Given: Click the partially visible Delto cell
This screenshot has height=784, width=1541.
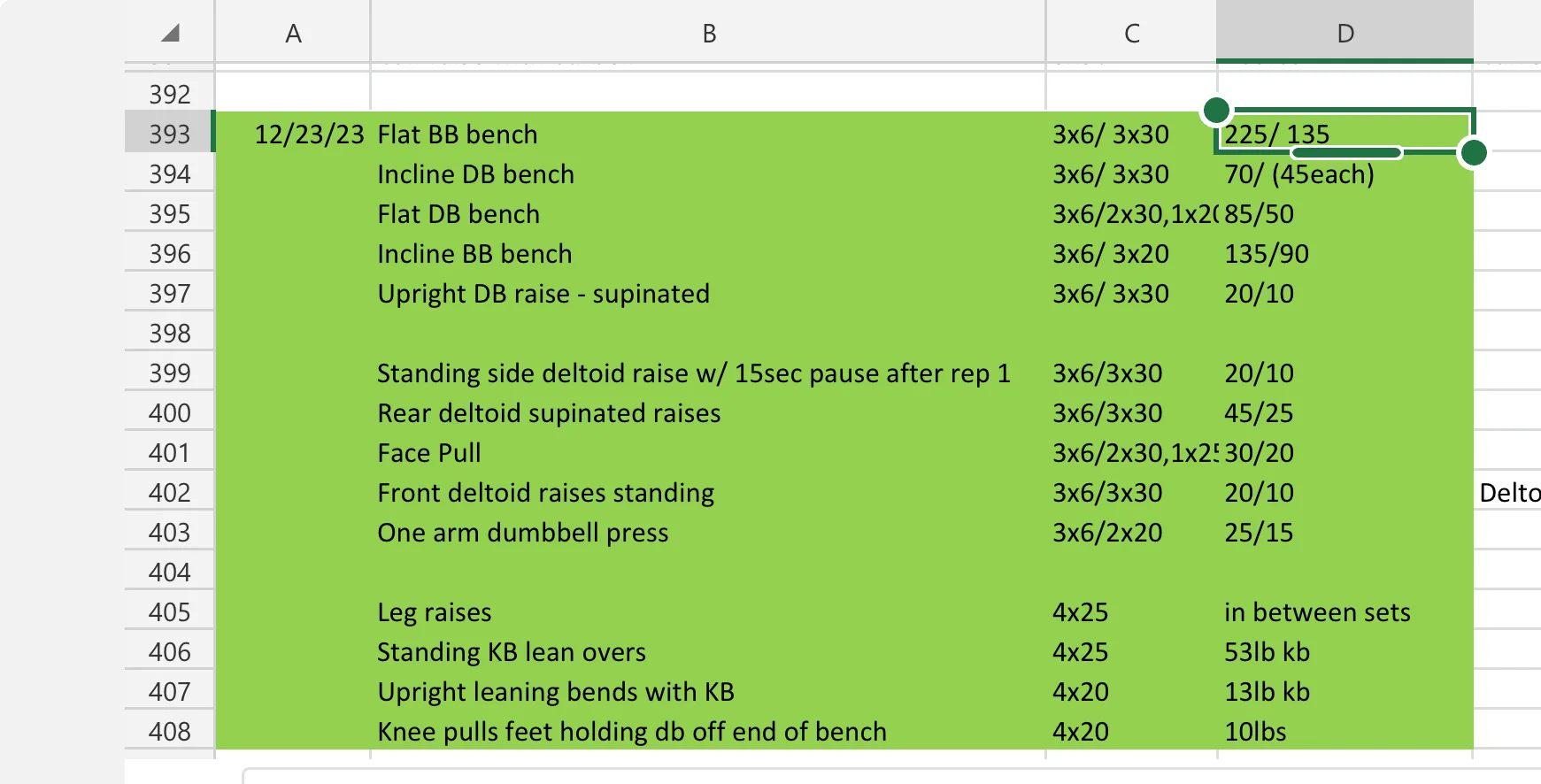Looking at the screenshot, I should click(1508, 493).
